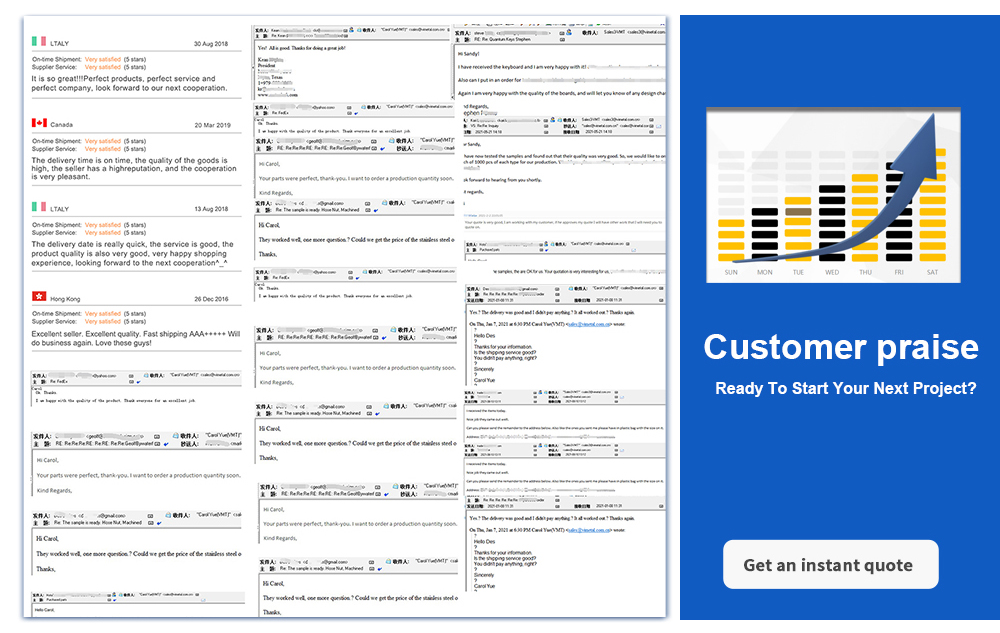Select the Ready To Start Your Next Project text
This screenshot has width=1000, height=633.
[845, 388]
